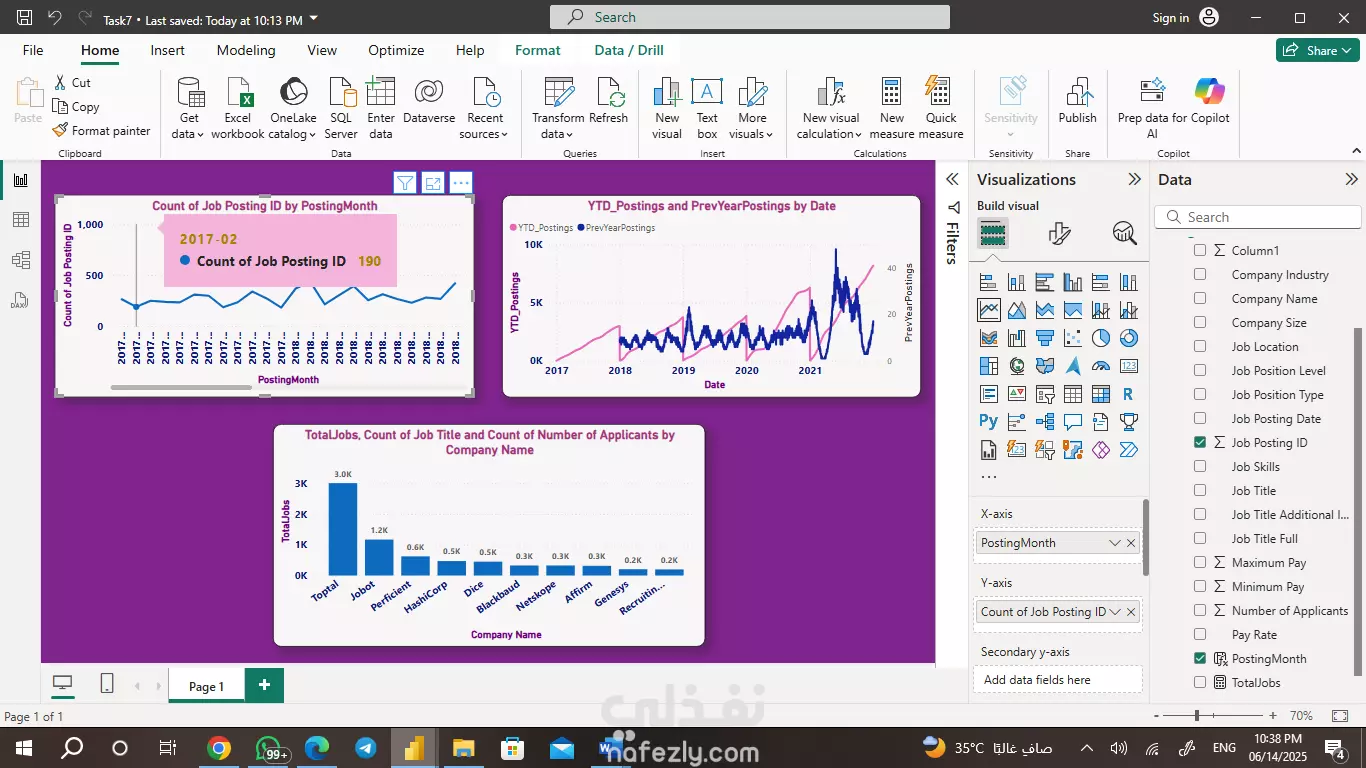Select the Stacked bar chart visual

989,282
